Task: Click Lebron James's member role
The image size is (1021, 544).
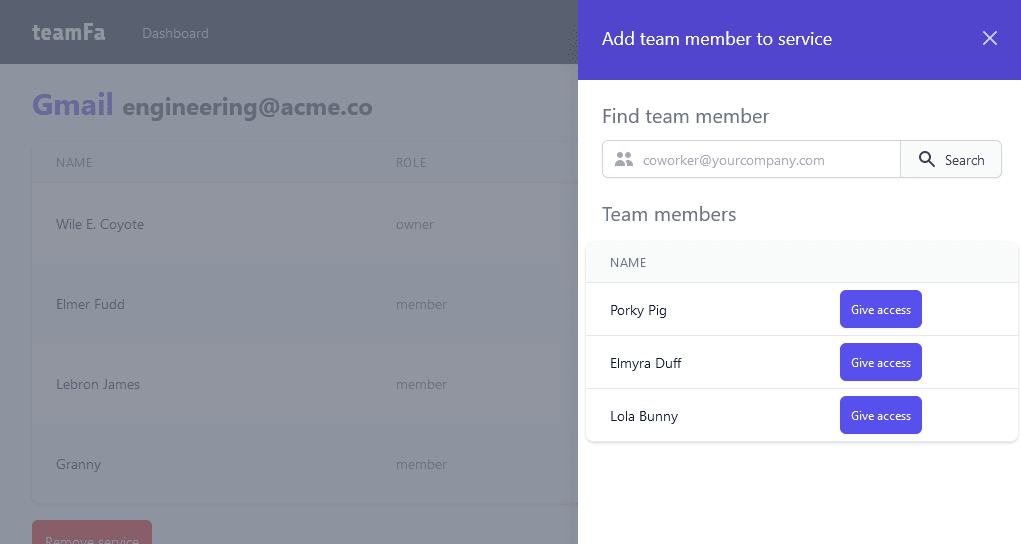Action: point(421,384)
